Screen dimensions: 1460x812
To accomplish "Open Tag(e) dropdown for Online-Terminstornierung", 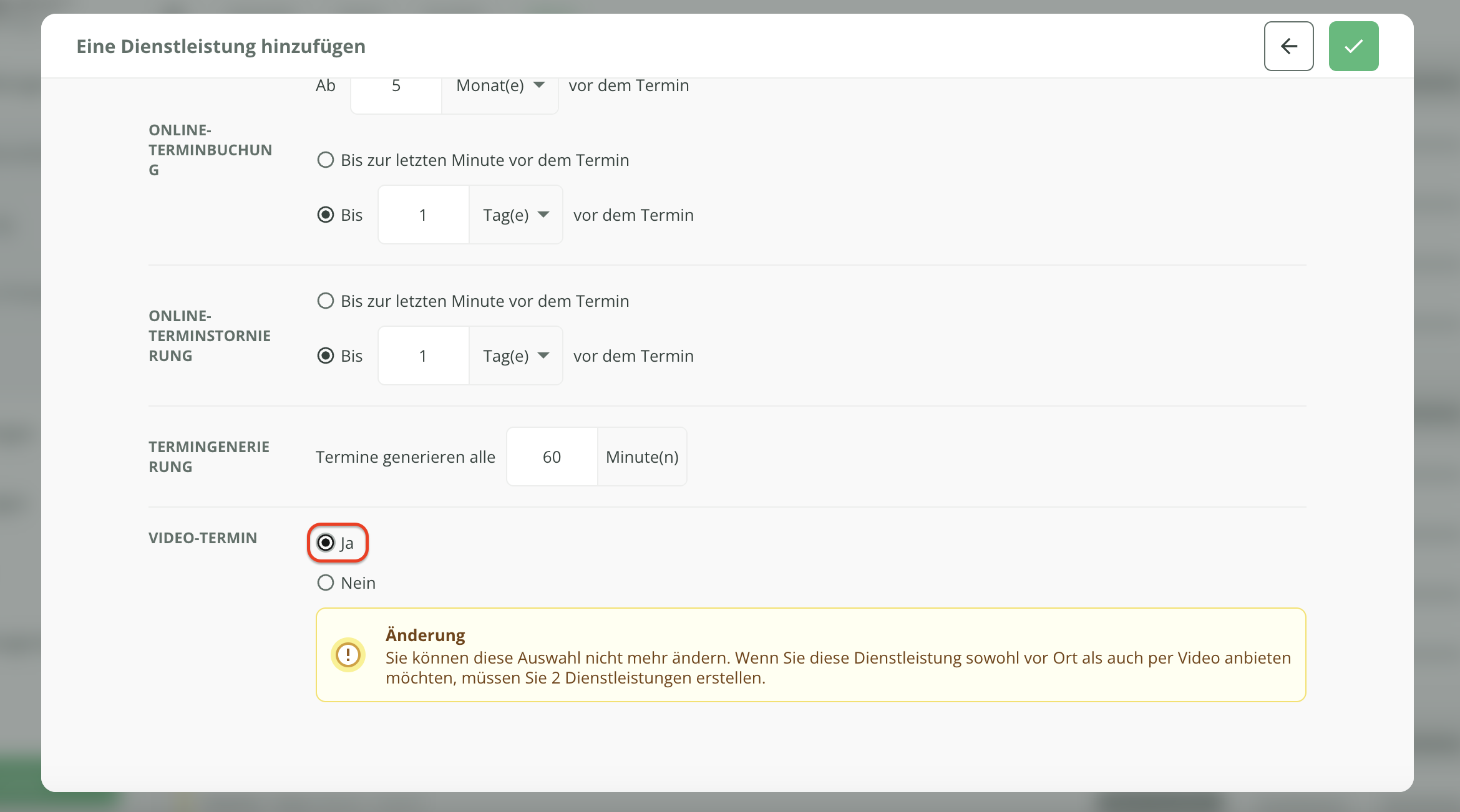I will (x=515, y=356).
